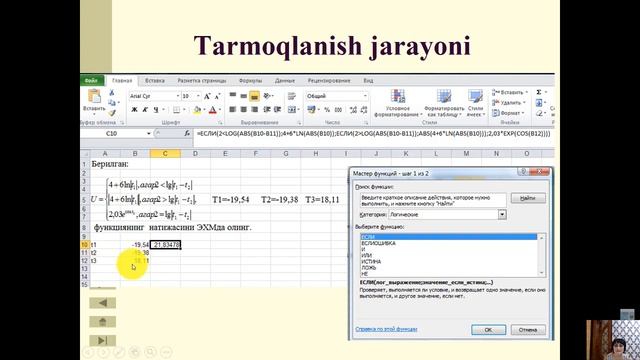640x360 pixels.
Task: Select ЕСЛИ in the function list
Action: (x=449, y=237)
